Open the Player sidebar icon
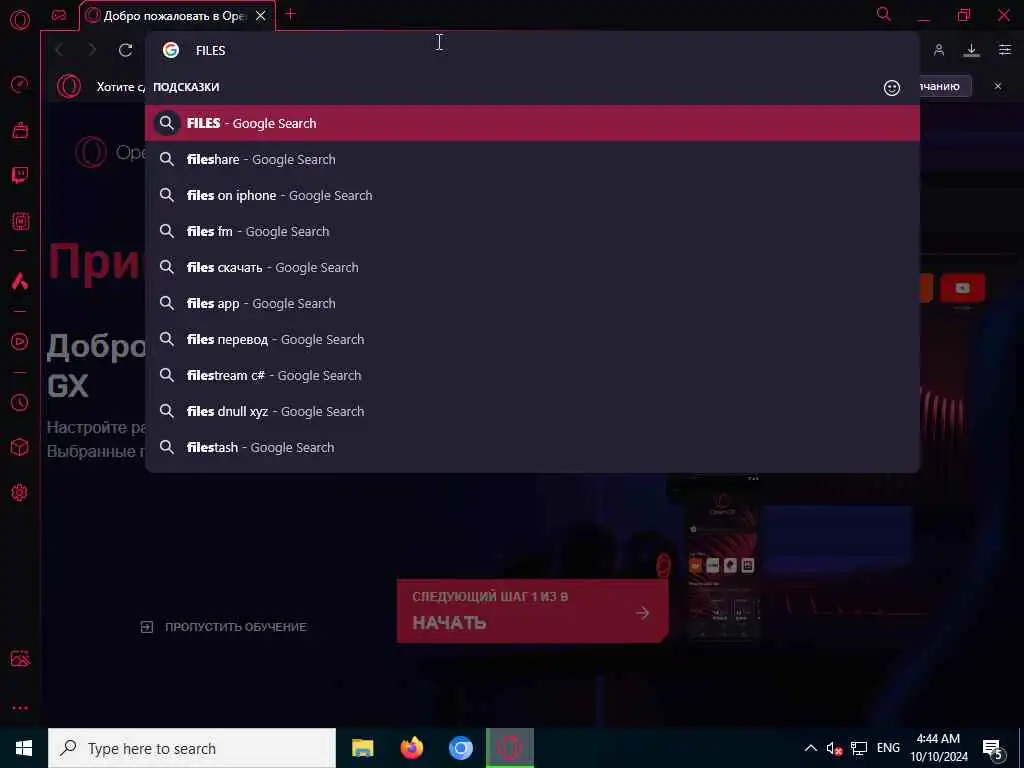Viewport: 1024px width, 768px height. pyautogui.click(x=20, y=342)
